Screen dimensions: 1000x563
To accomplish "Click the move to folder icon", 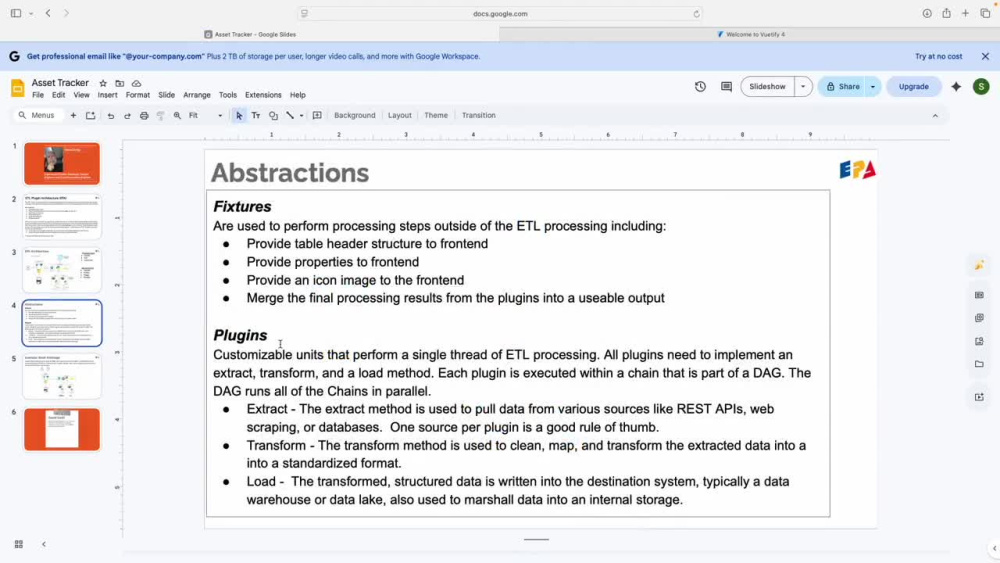I will pos(119,84).
